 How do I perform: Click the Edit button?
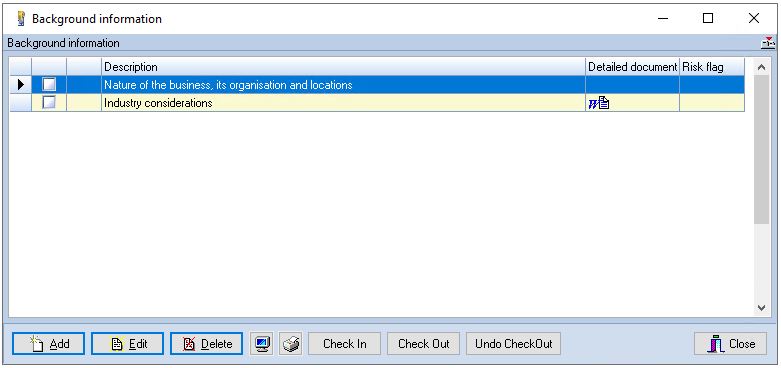point(128,344)
